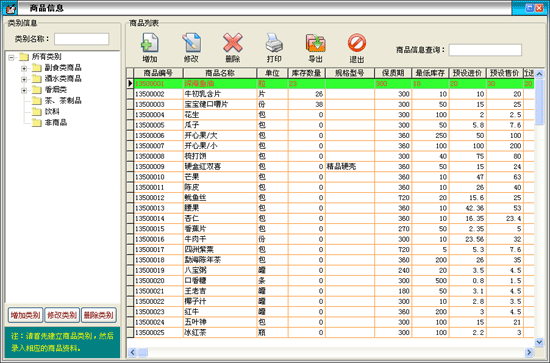Select the 红牛 product name cell
Screen dimensions: 550x363
click(220, 312)
